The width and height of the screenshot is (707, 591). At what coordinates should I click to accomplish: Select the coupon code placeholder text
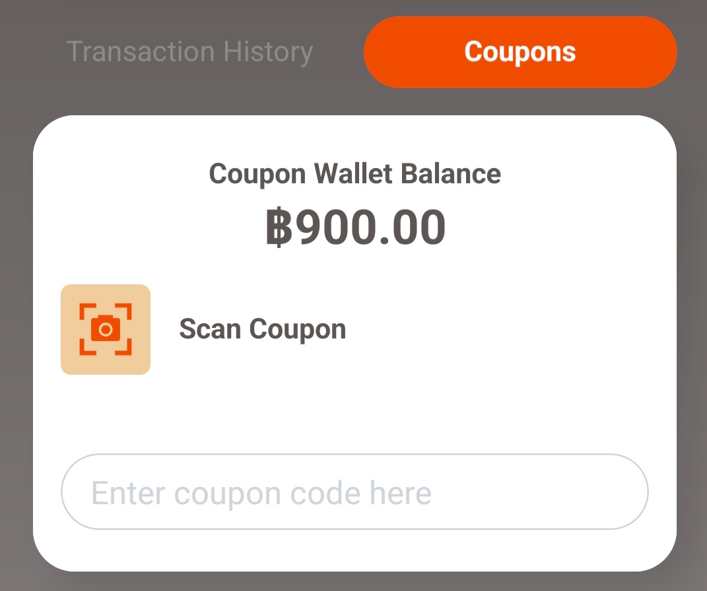261,493
